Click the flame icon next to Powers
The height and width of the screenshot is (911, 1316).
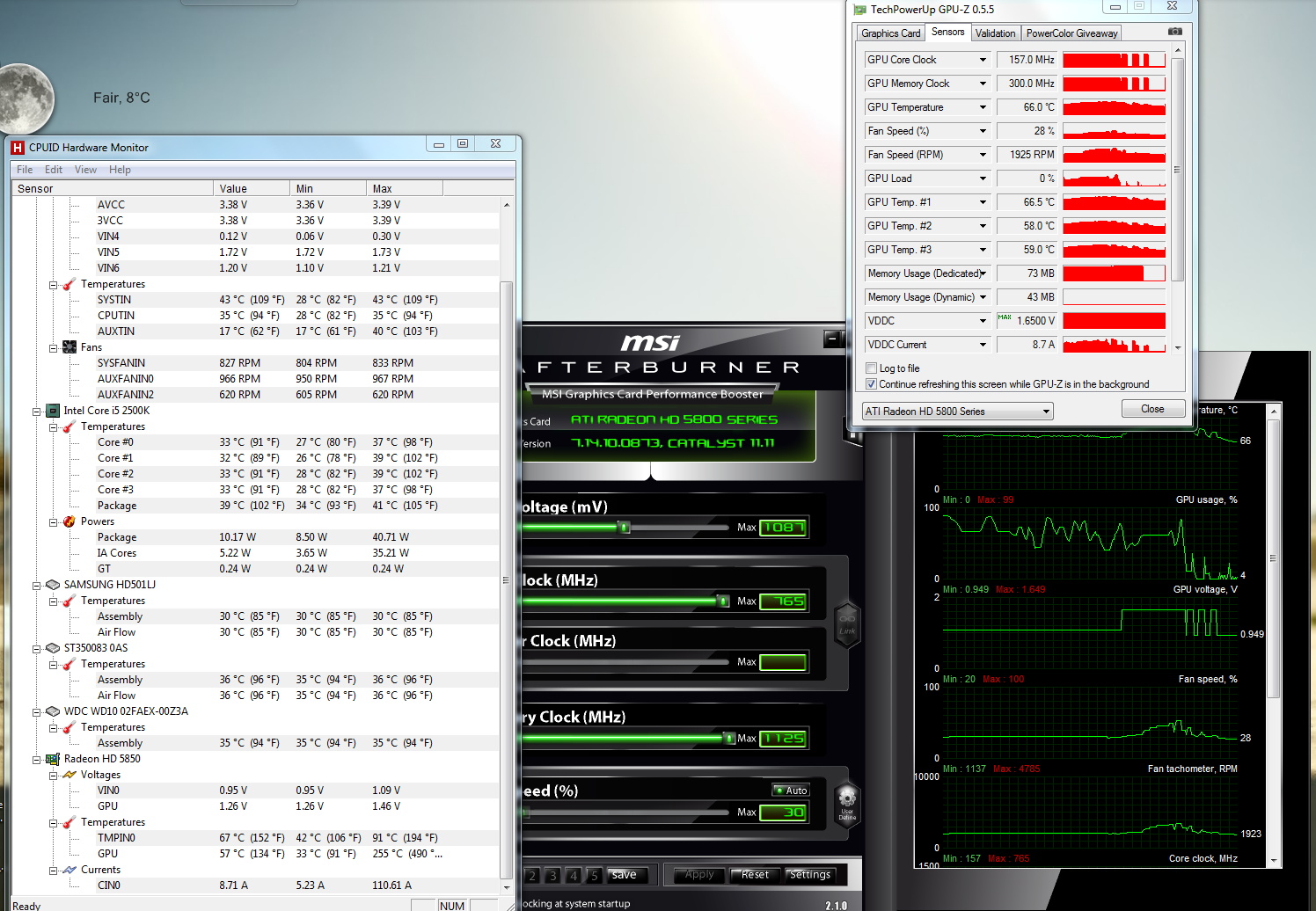[x=69, y=521]
